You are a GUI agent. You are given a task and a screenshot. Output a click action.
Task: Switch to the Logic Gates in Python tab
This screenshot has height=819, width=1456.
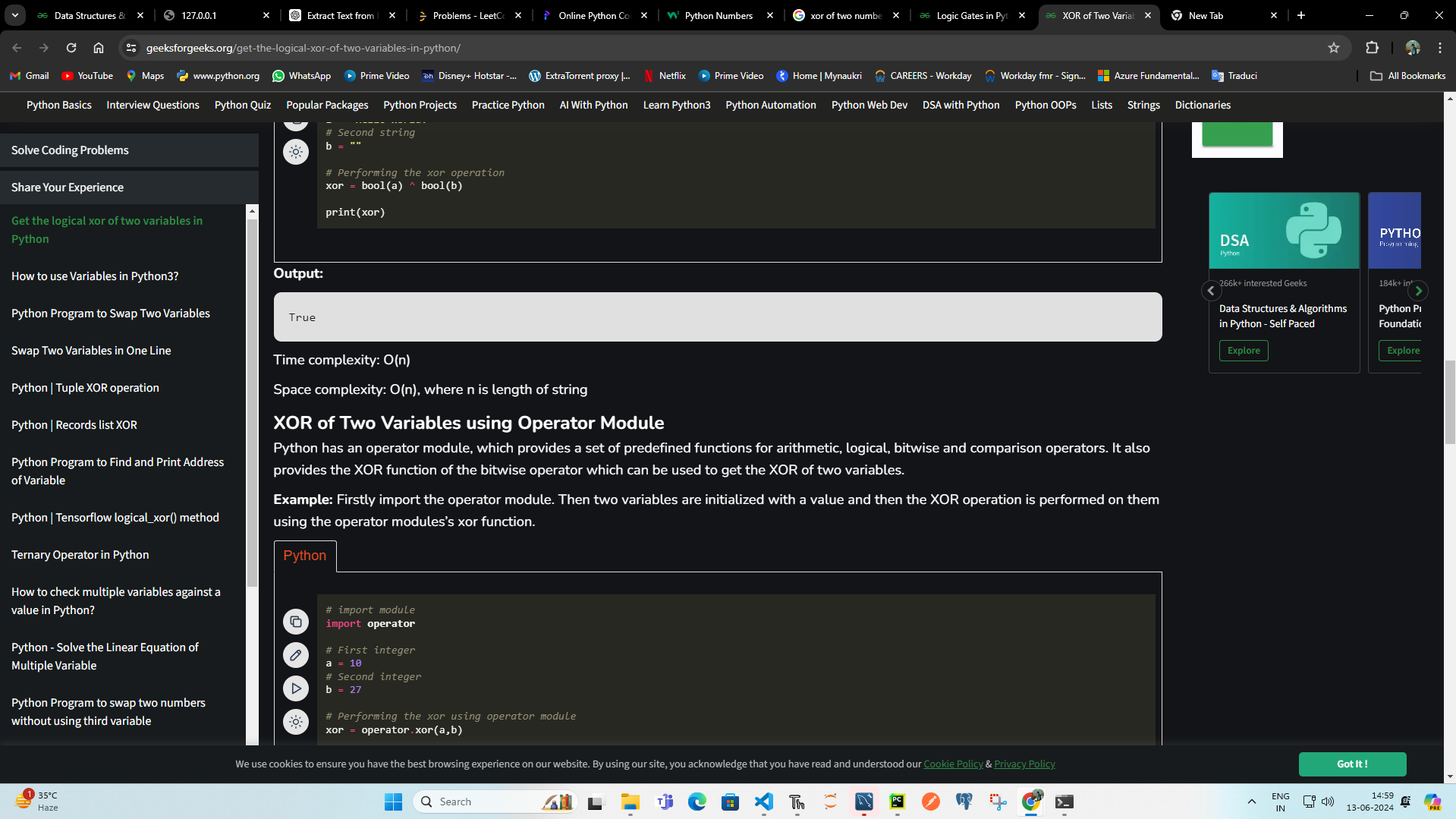pos(971,15)
